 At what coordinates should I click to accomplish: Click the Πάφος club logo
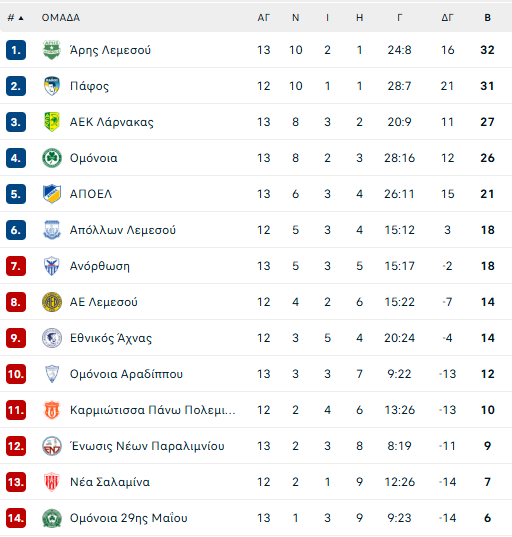52,86
